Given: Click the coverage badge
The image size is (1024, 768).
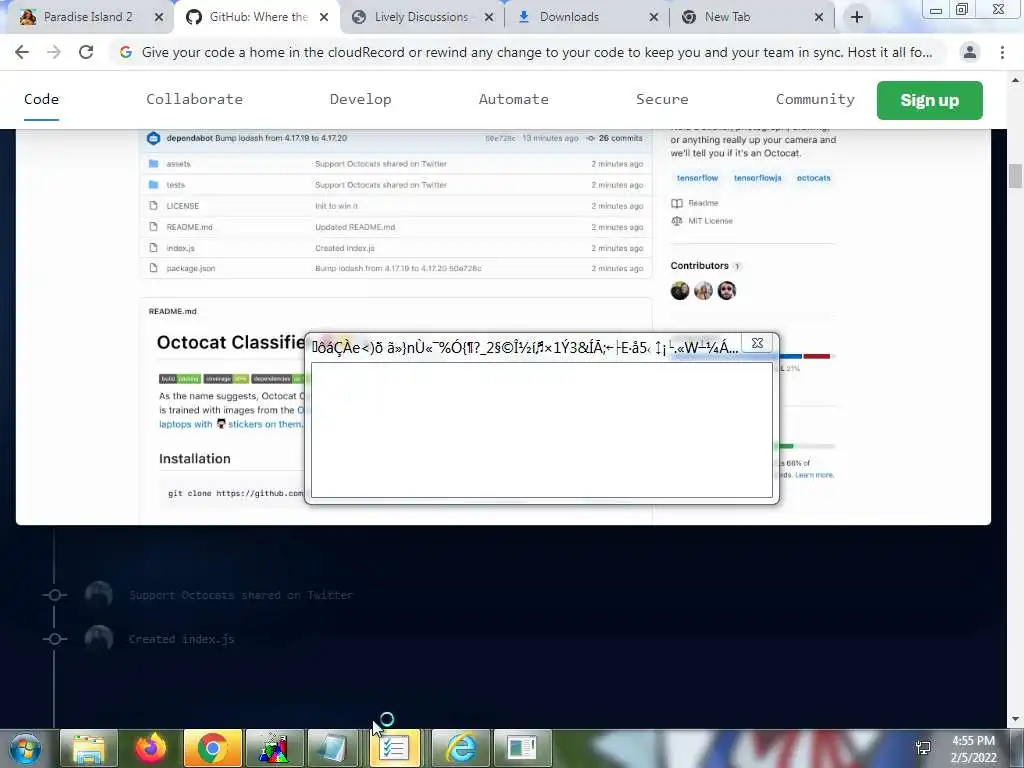Looking at the screenshot, I should (226, 379).
